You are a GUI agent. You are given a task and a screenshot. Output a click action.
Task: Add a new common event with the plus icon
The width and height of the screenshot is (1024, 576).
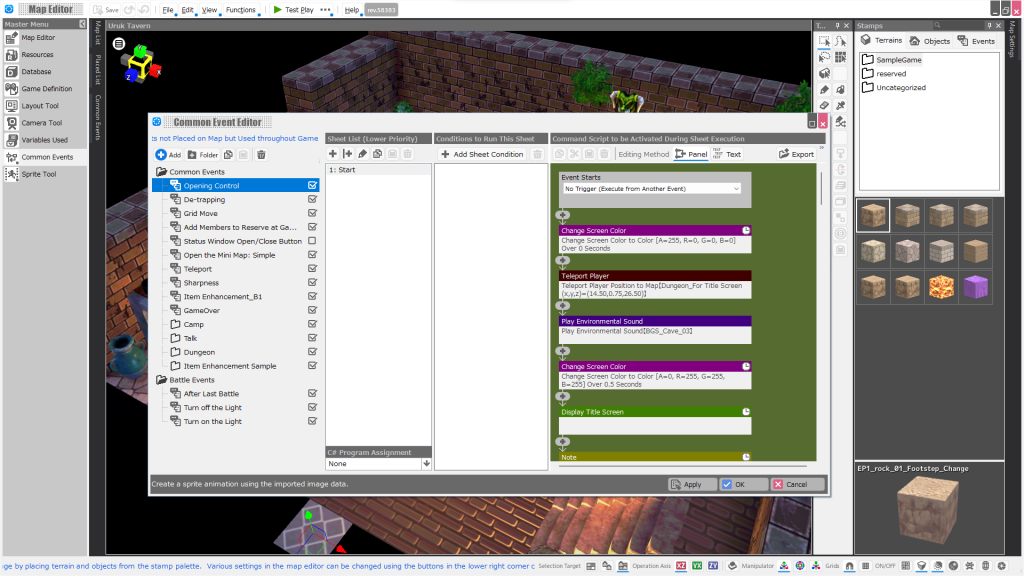[165, 153]
